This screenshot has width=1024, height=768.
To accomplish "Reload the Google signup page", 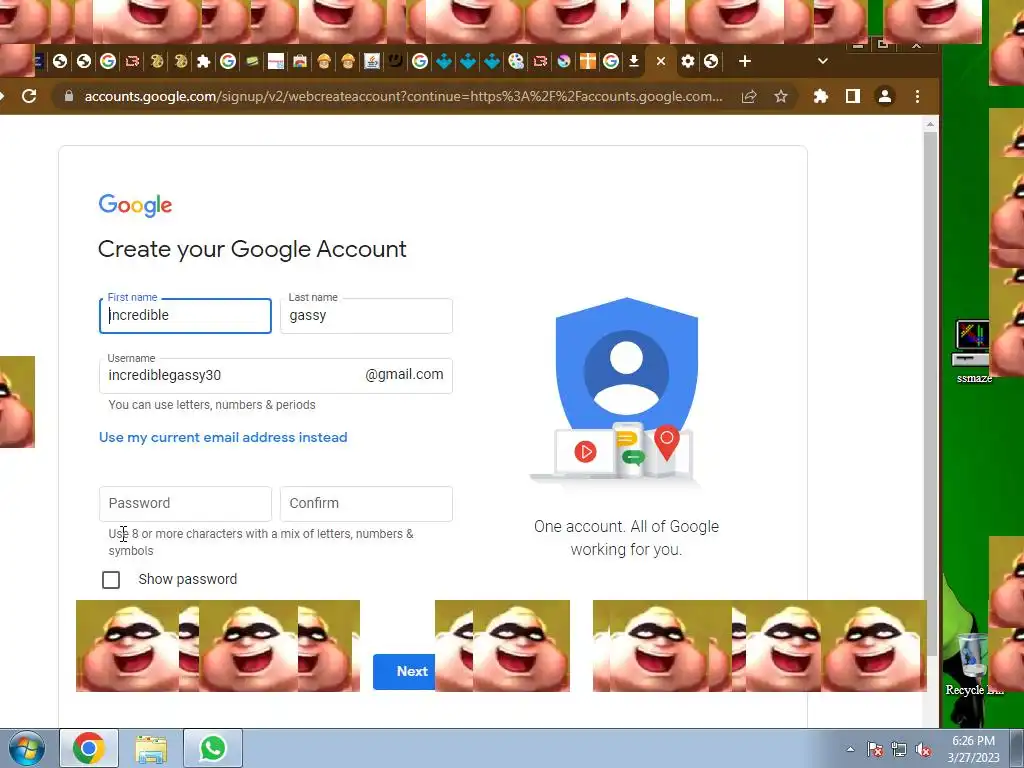I will coord(29,97).
